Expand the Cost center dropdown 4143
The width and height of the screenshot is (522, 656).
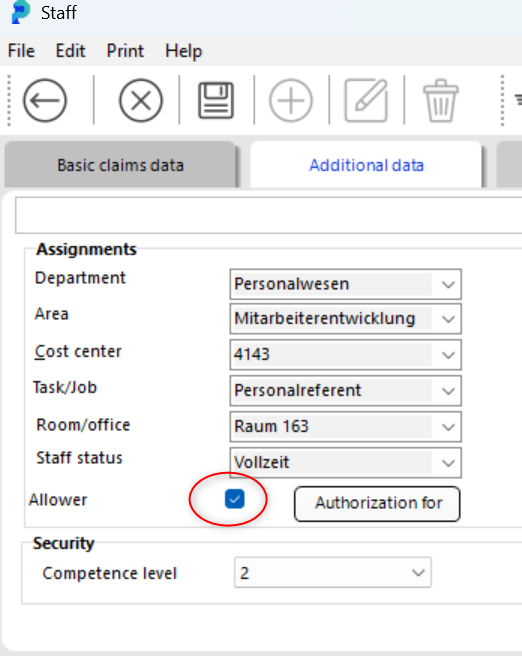coord(345,355)
